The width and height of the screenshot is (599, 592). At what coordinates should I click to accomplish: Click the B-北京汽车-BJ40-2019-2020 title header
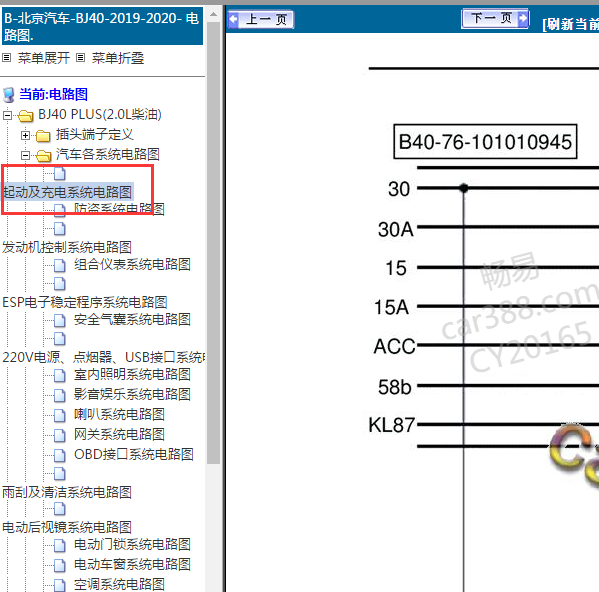(x=102, y=27)
